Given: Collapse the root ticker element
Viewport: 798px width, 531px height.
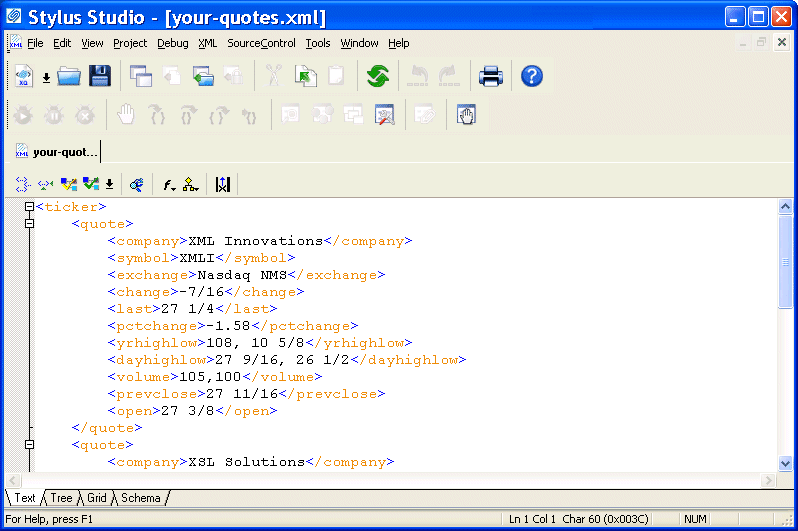Looking at the screenshot, I should point(29,207).
